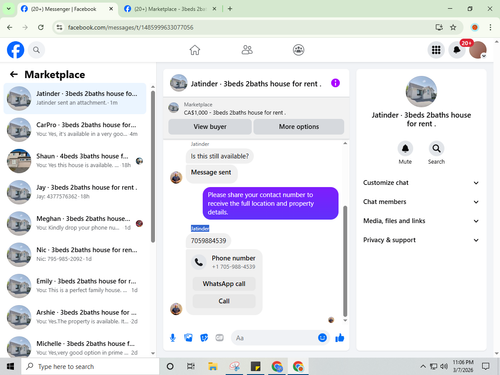
Task: Open the listing photo in the right panel
Action: coord(421,91)
